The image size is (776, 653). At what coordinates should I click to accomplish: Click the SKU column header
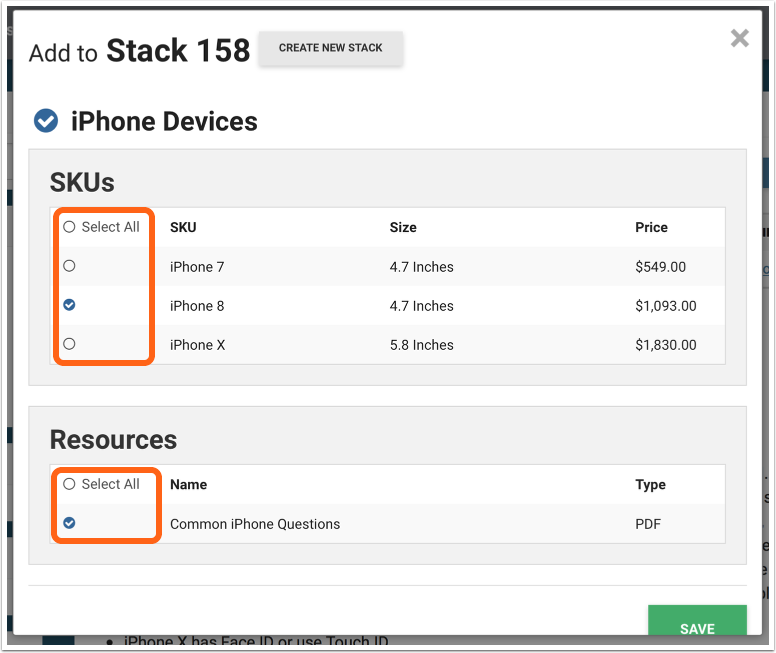183,227
